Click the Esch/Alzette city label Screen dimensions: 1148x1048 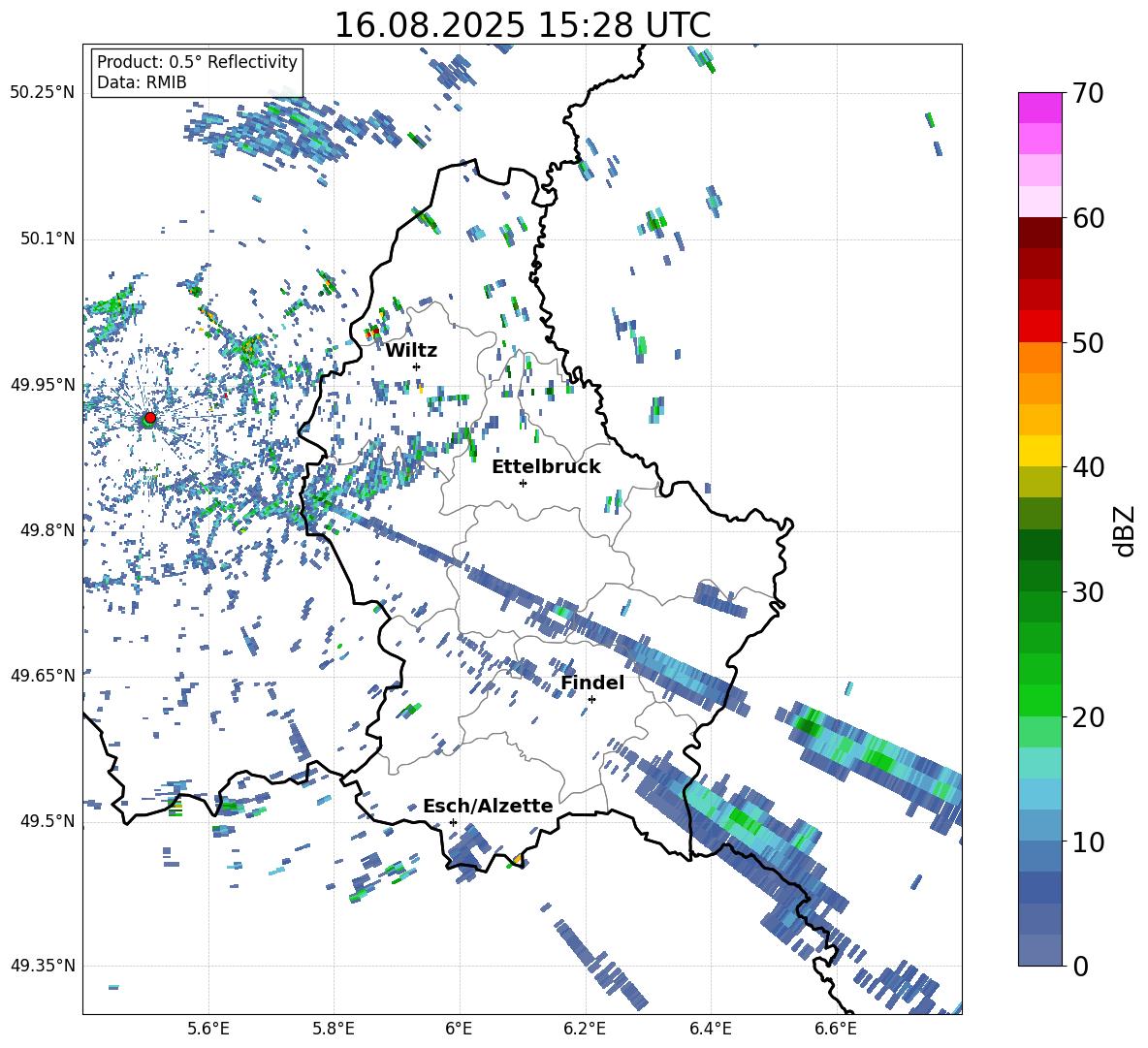pos(488,807)
